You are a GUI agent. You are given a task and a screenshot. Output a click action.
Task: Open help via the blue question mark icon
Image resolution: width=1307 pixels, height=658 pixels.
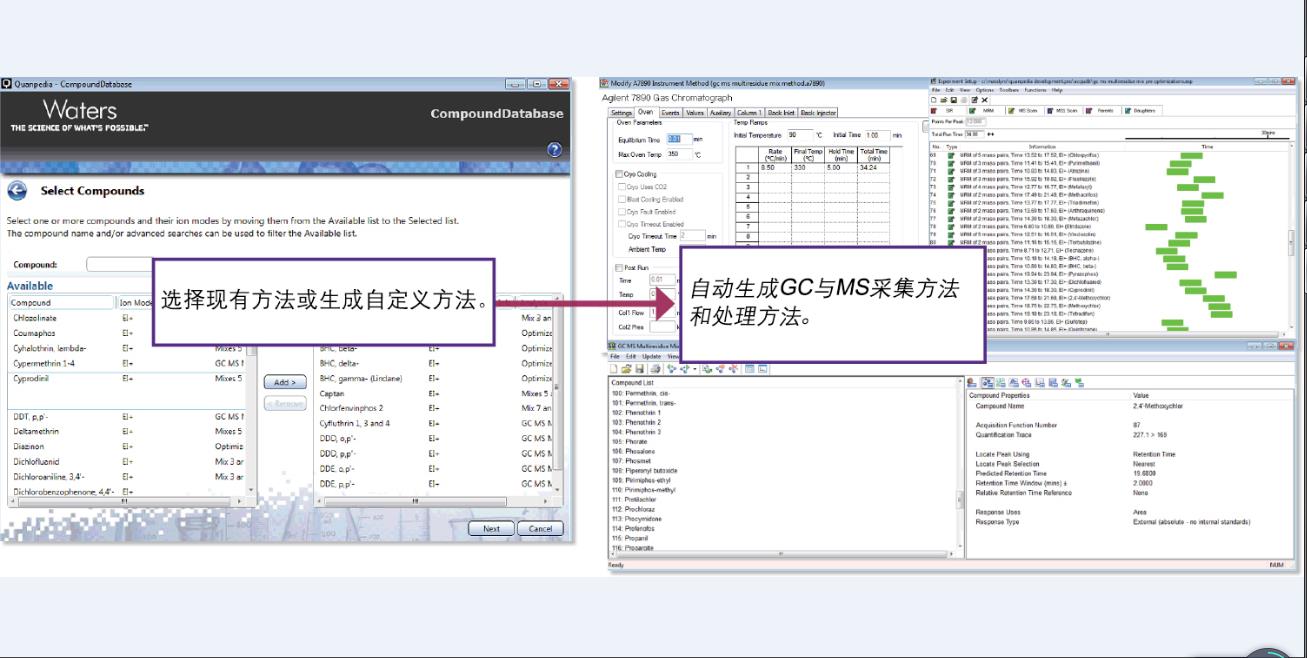[554, 150]
